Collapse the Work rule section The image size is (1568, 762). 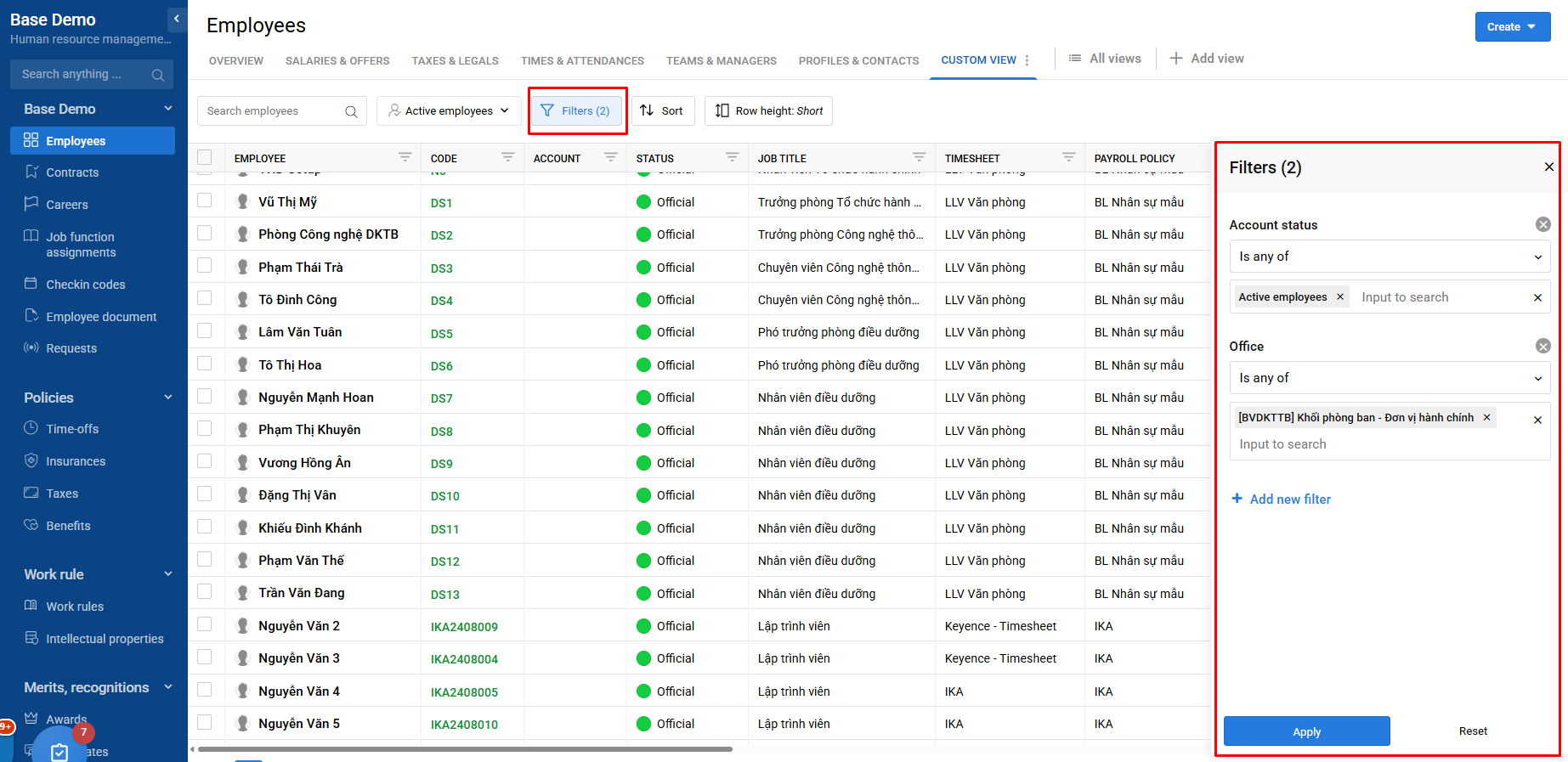pos(167,574)
